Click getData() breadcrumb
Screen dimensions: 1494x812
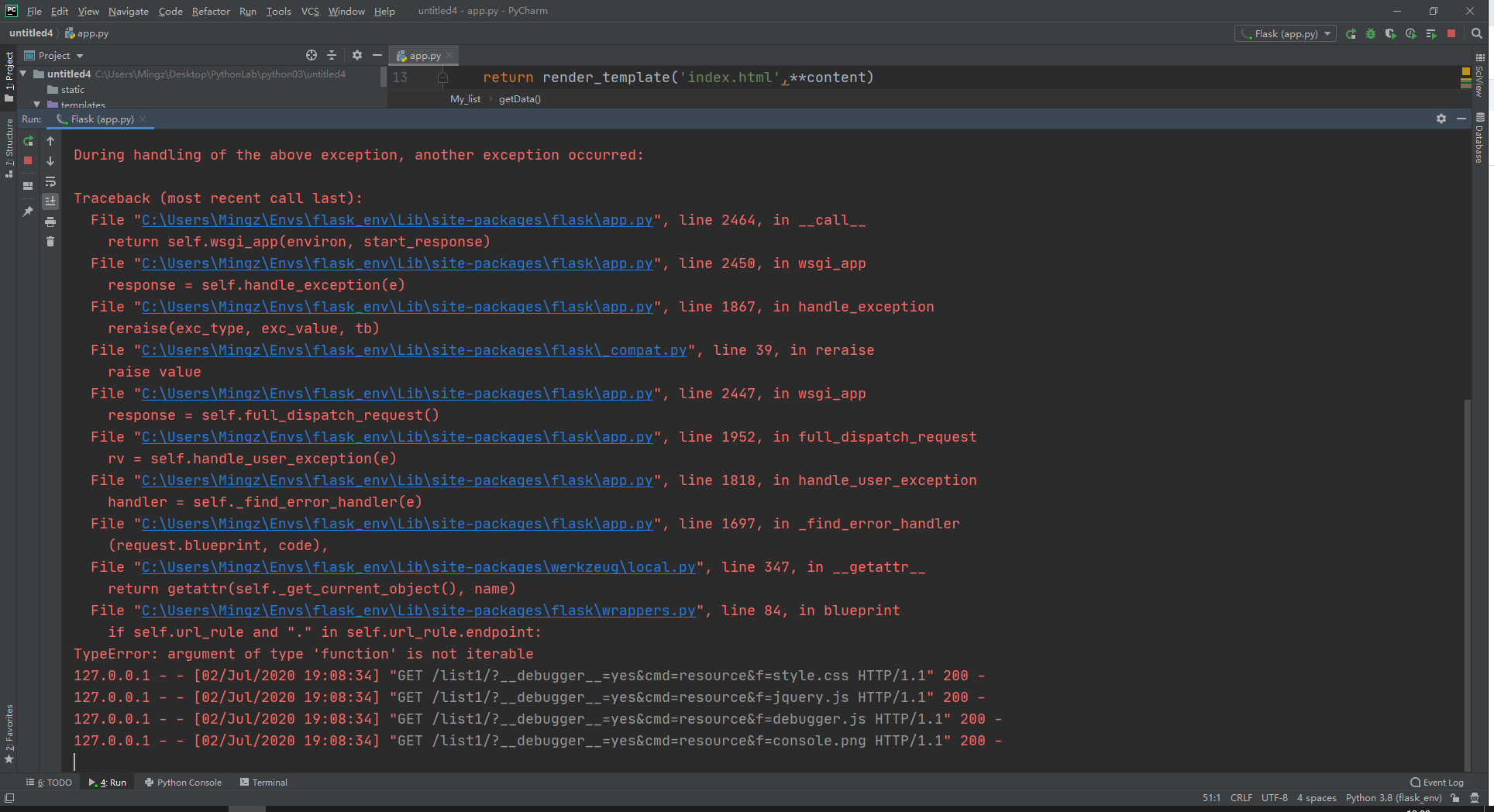tap(520, 99)
